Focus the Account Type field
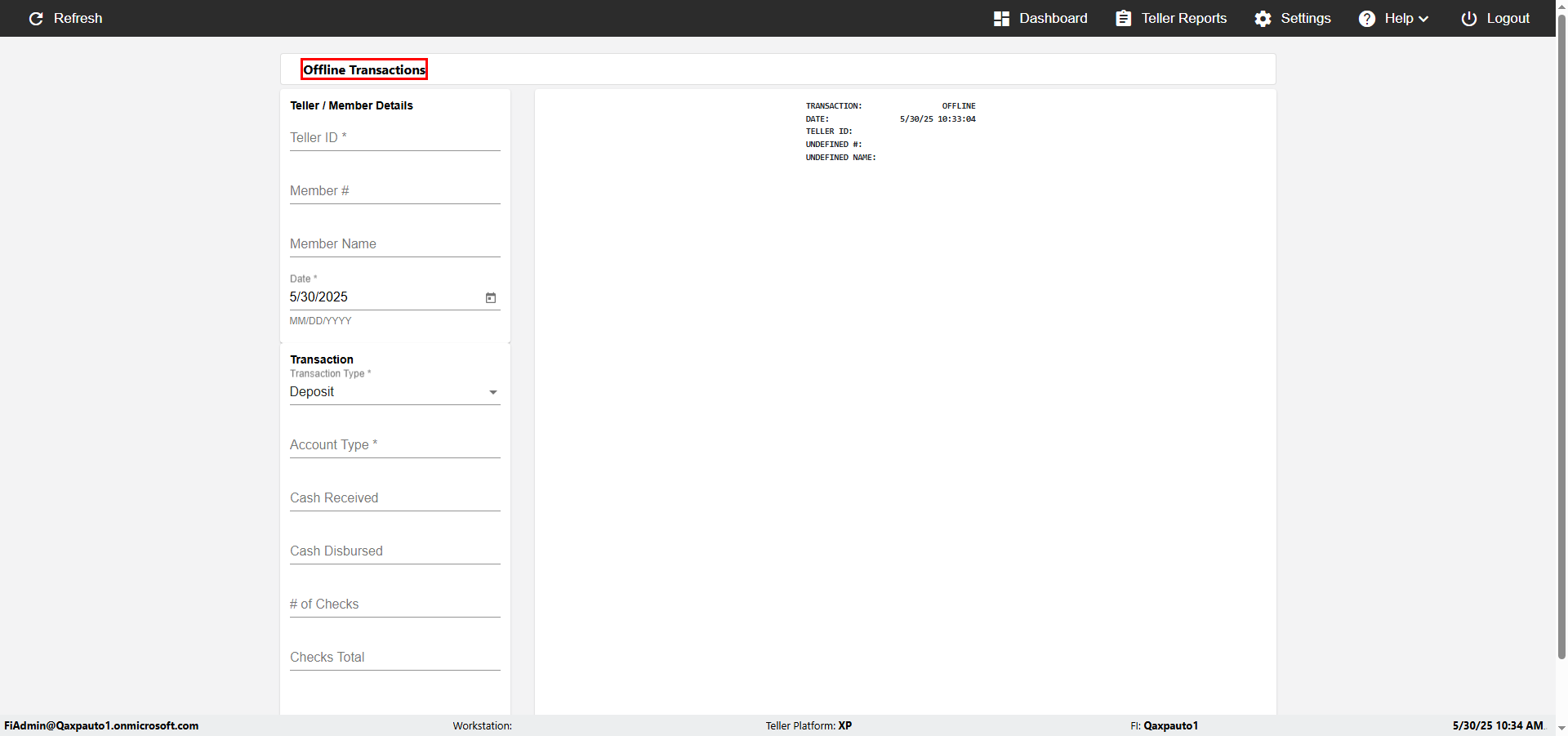 click(395, 445)
